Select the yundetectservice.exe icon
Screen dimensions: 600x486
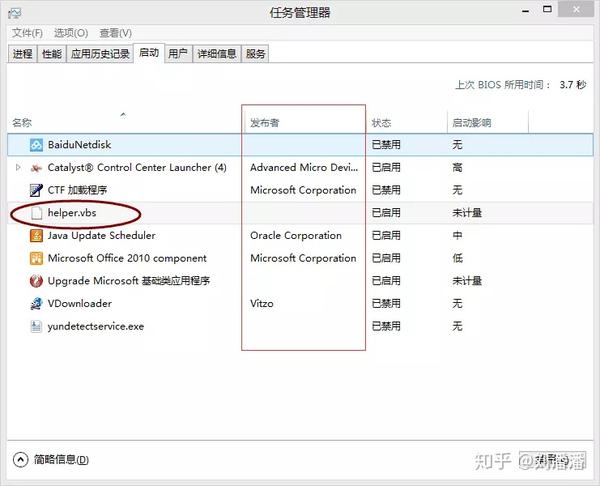tap(36, 326)
